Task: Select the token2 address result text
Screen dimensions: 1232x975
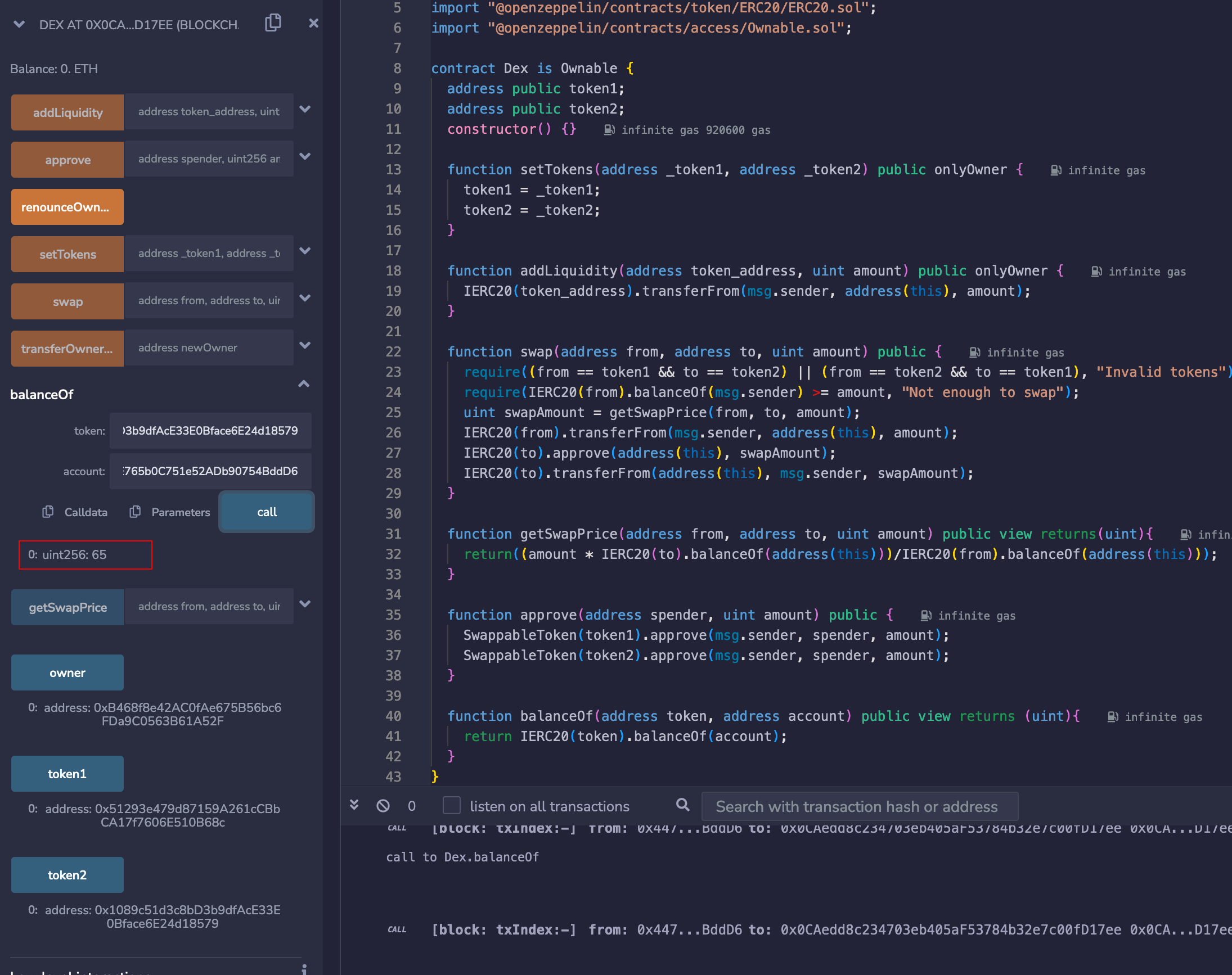Action: click(163, 917)
